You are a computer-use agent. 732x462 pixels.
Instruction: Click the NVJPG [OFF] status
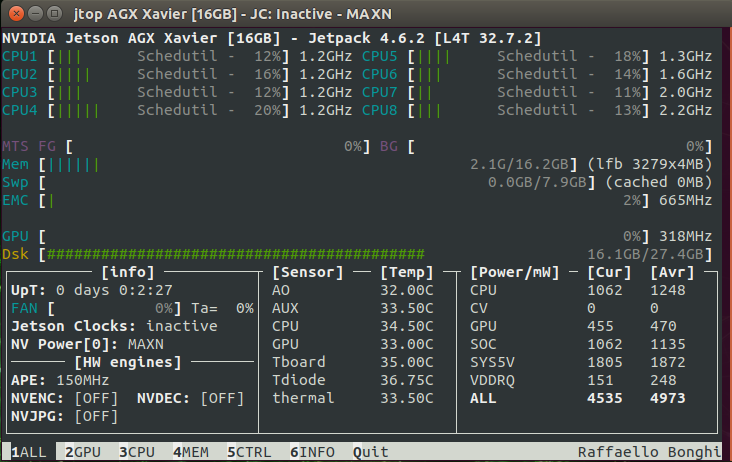96,416
